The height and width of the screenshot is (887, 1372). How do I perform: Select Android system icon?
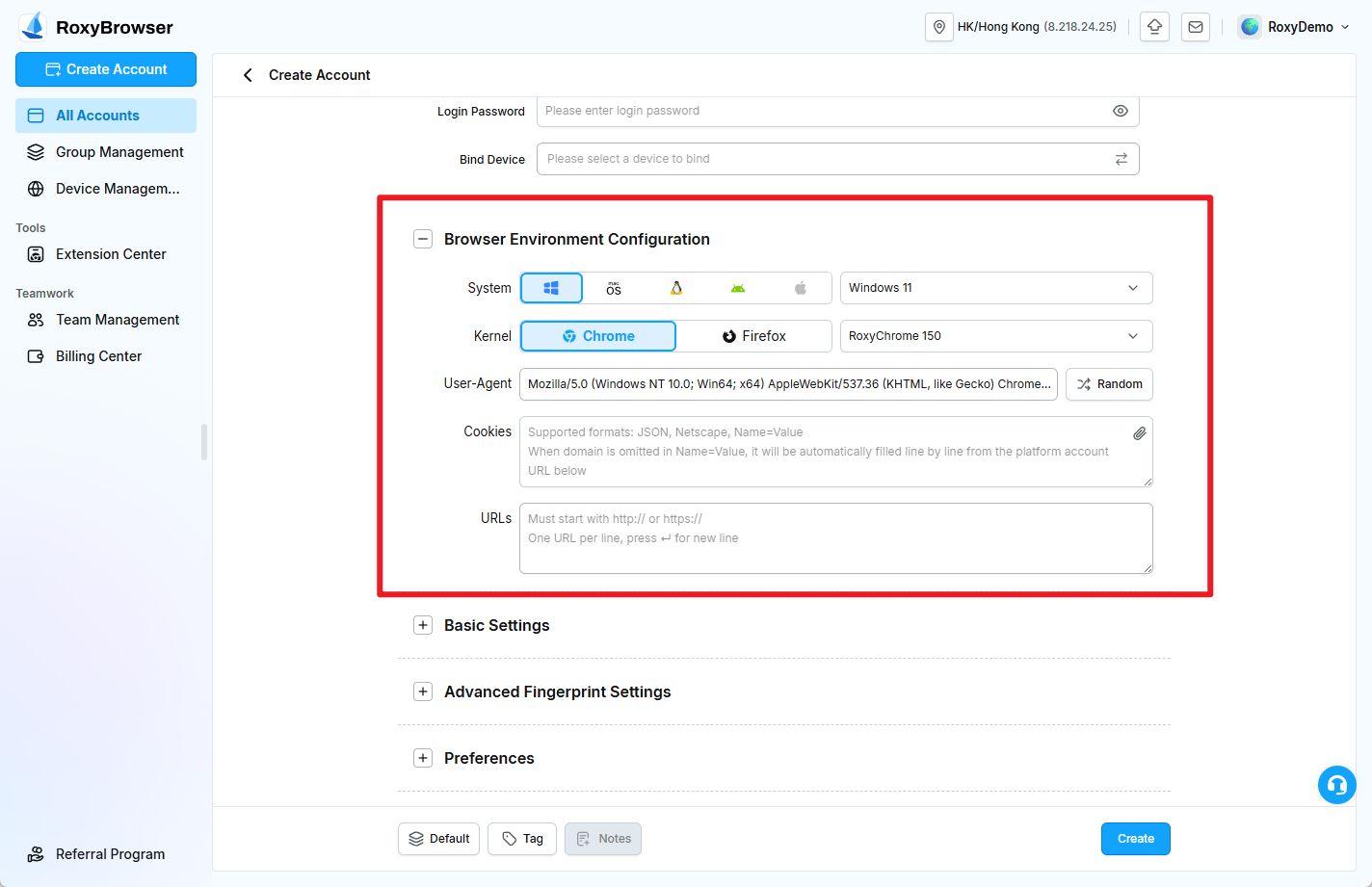click(x=738, y=288)
